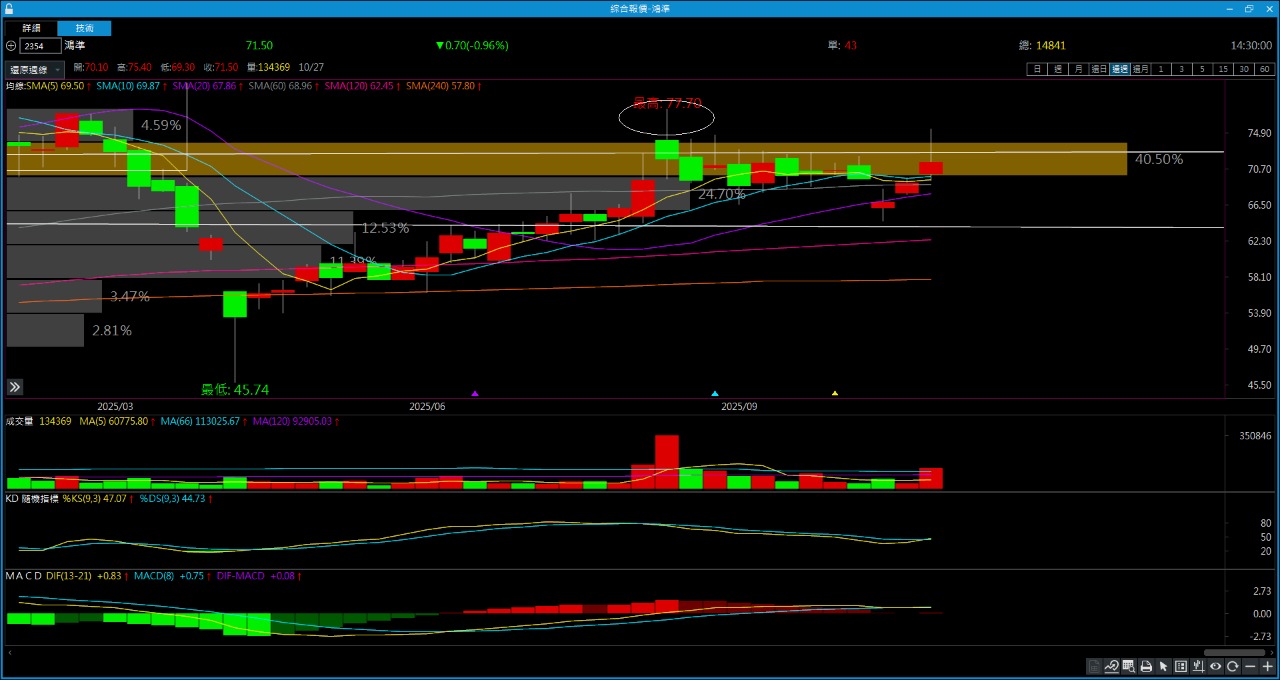Switch to the 技術 tab
The width and height of the screenshot is (1280, 680).
click(x=84, y=28)
